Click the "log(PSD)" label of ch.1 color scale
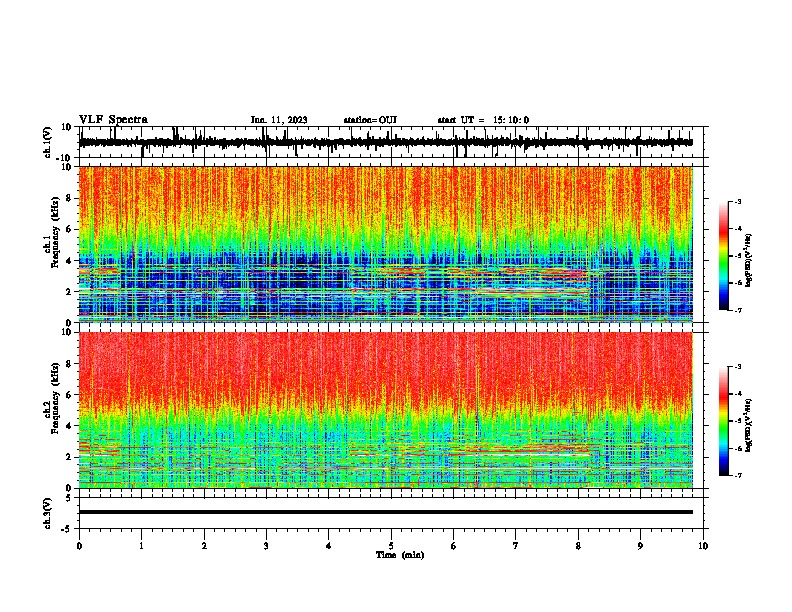 749,261
